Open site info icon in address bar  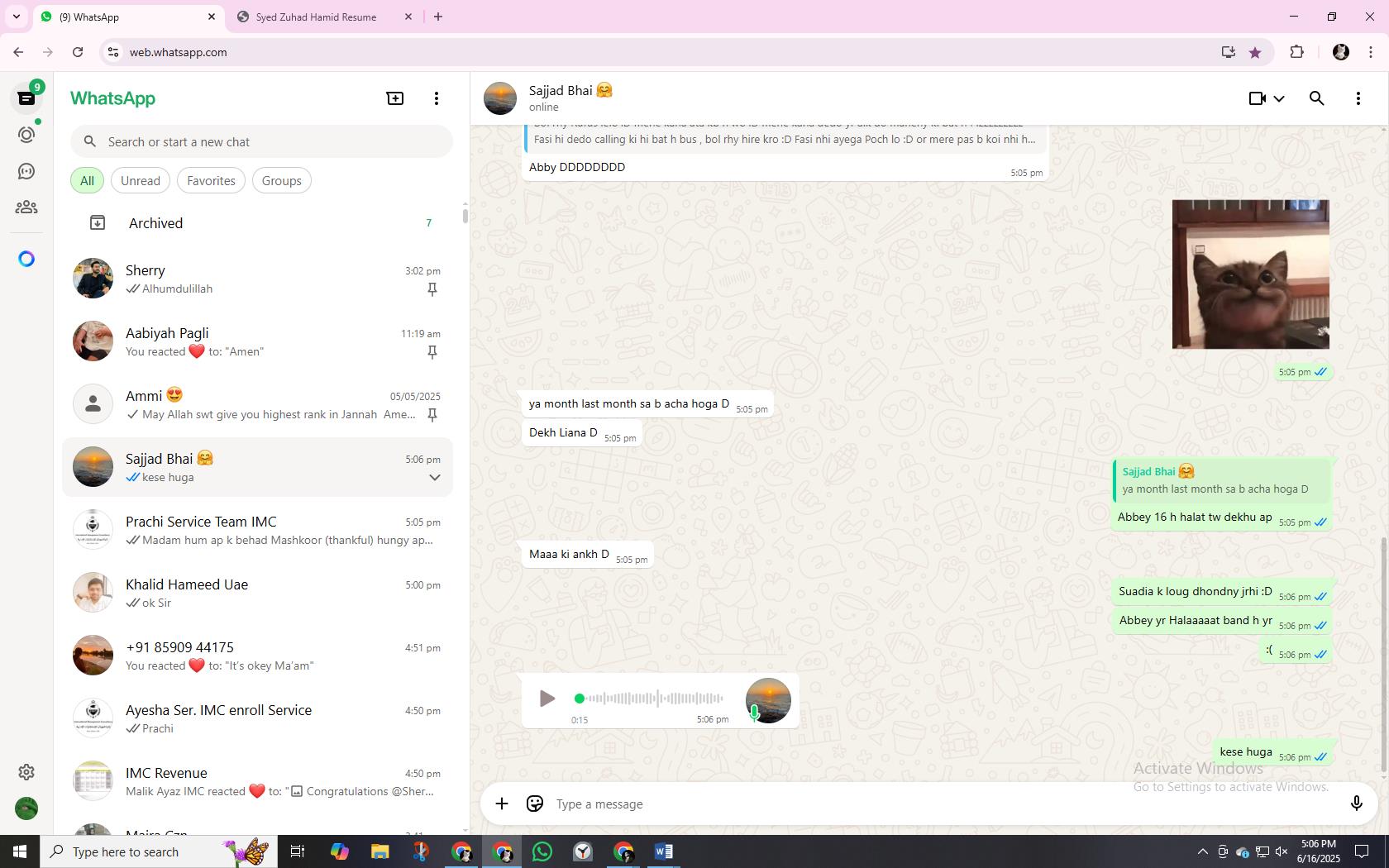click(113, 52)
